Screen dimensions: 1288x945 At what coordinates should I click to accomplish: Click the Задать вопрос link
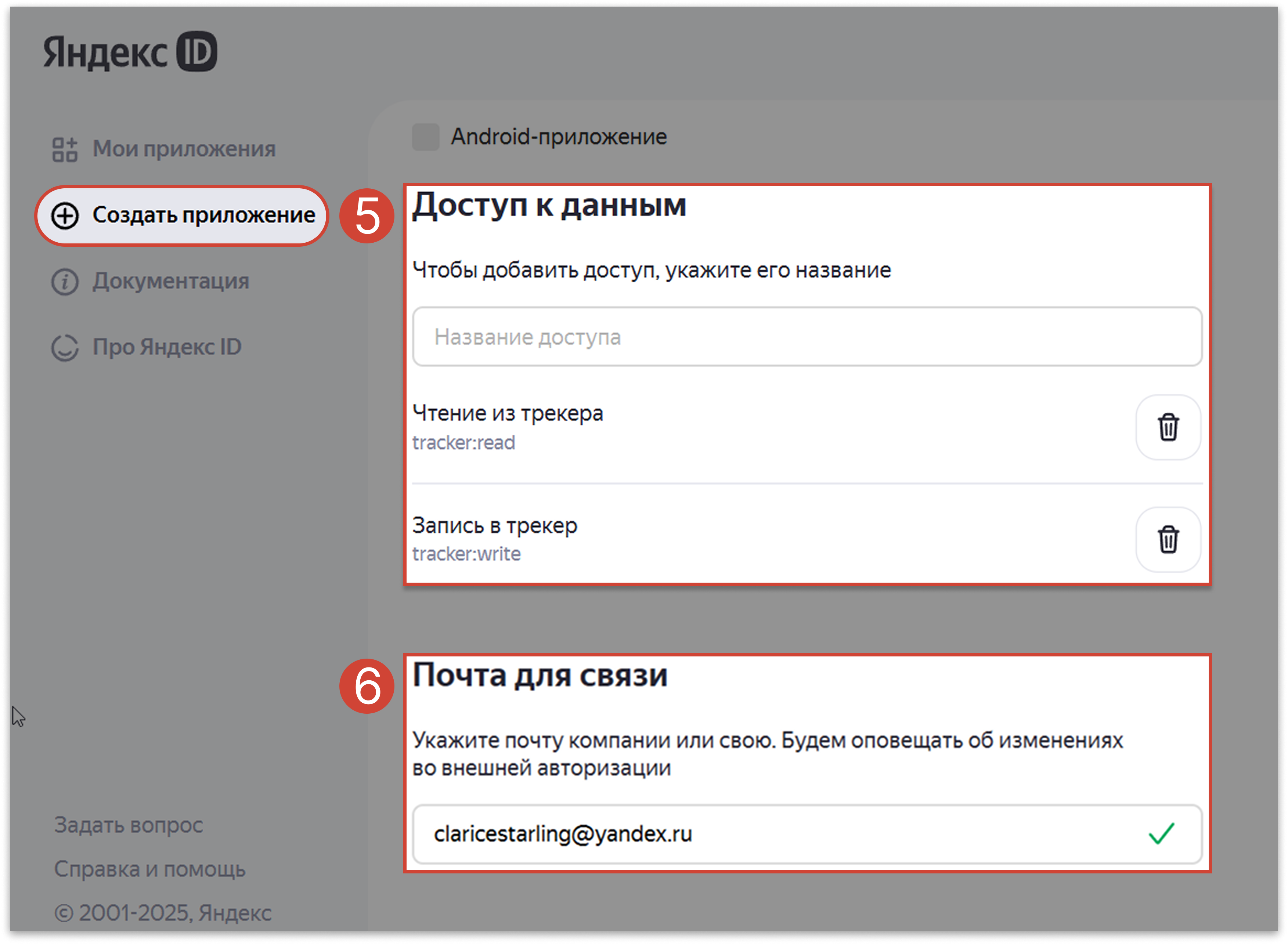pyautogui.click(x=129, y=825)
